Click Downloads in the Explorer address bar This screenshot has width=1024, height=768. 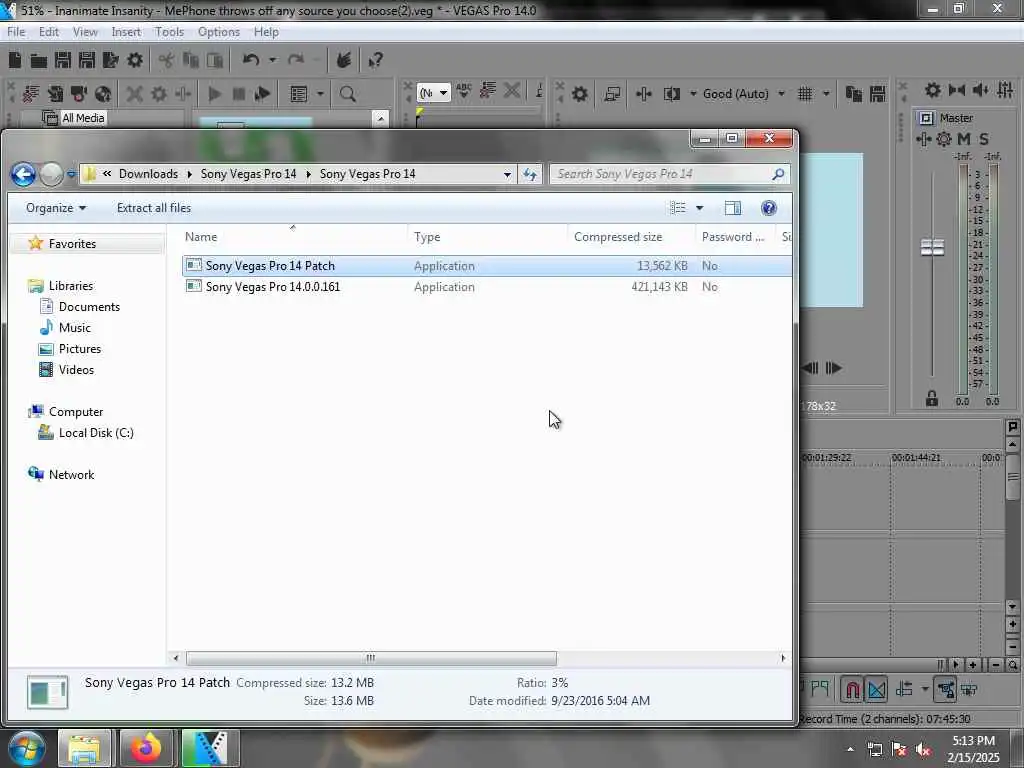[148, 174]
